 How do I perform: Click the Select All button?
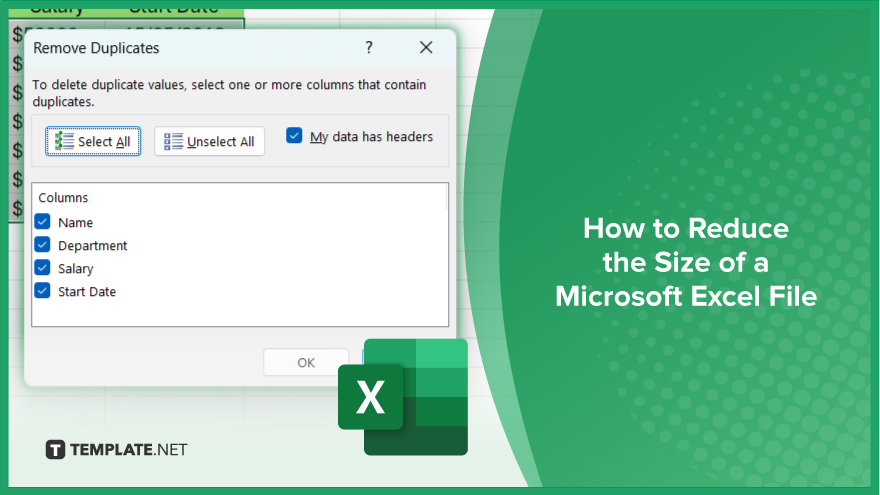[93, 141]
